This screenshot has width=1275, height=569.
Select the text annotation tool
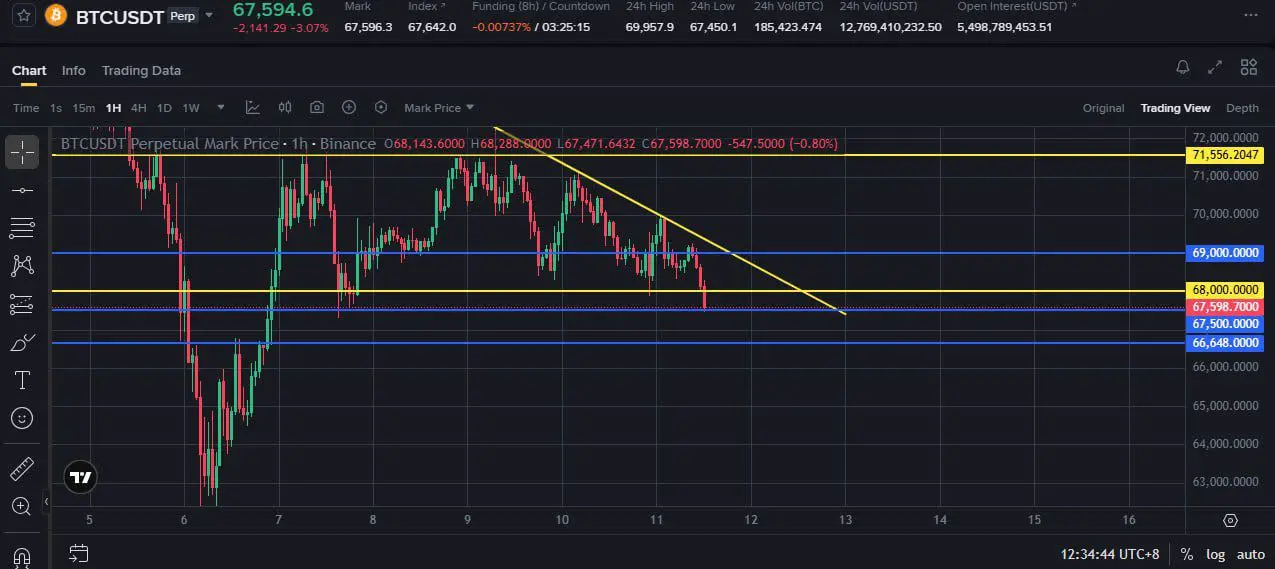(22, 381)
